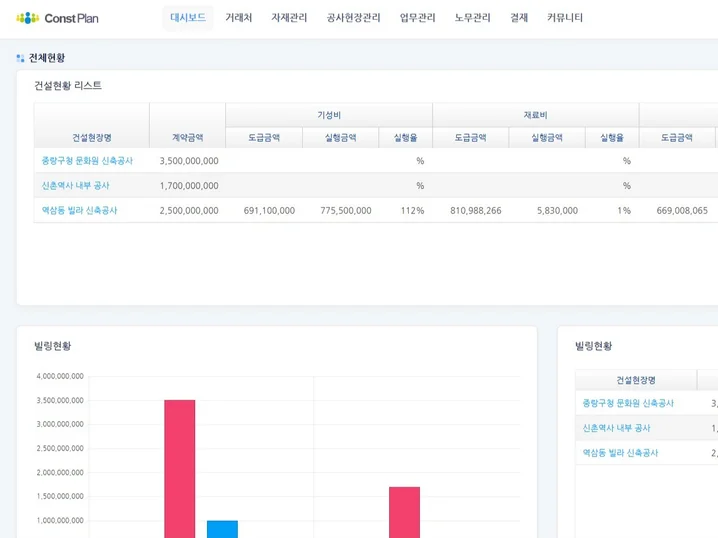Click the 결제 navigation item
This screenshot has height=538, width=718.
tap(518, 18)
